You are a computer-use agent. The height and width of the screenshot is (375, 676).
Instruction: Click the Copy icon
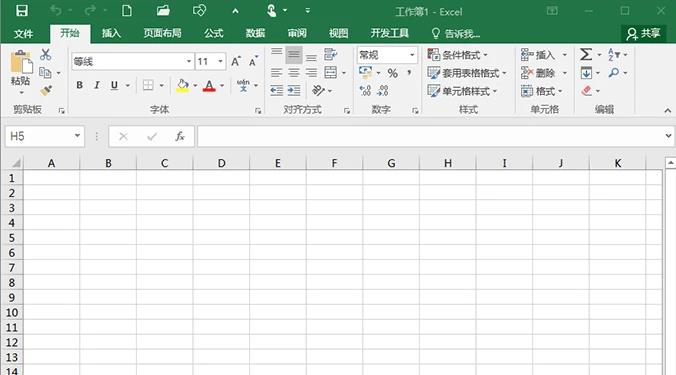coord(45,72)
